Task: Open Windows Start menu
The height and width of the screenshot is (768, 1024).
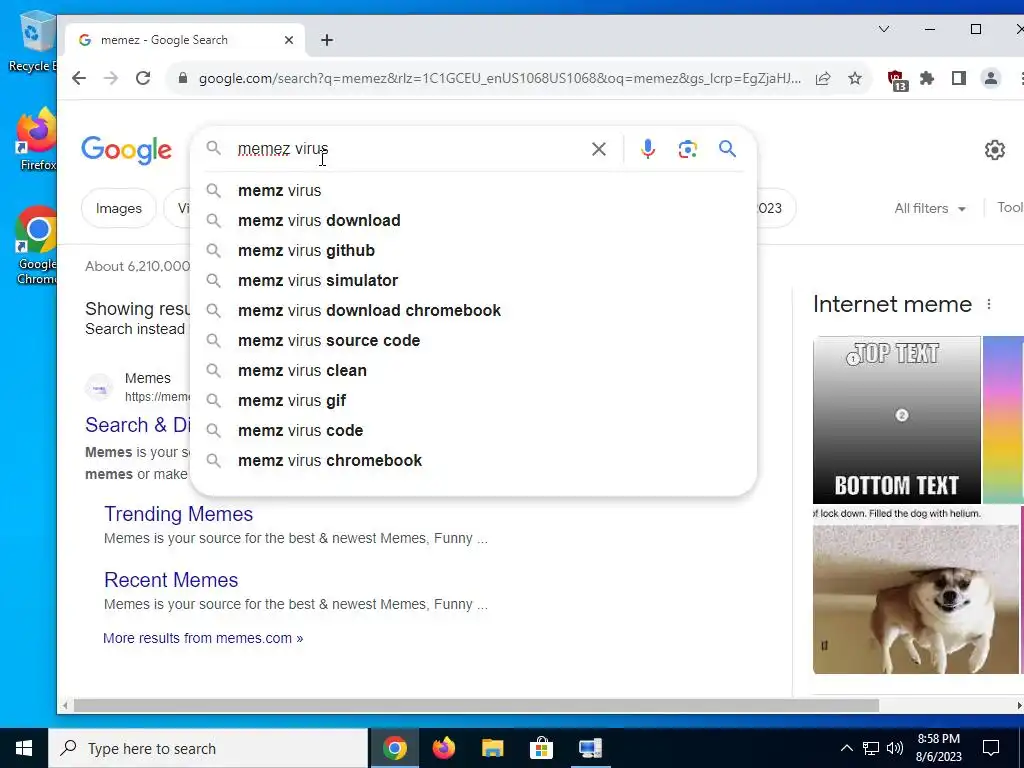Action: (x=24, y=748)
